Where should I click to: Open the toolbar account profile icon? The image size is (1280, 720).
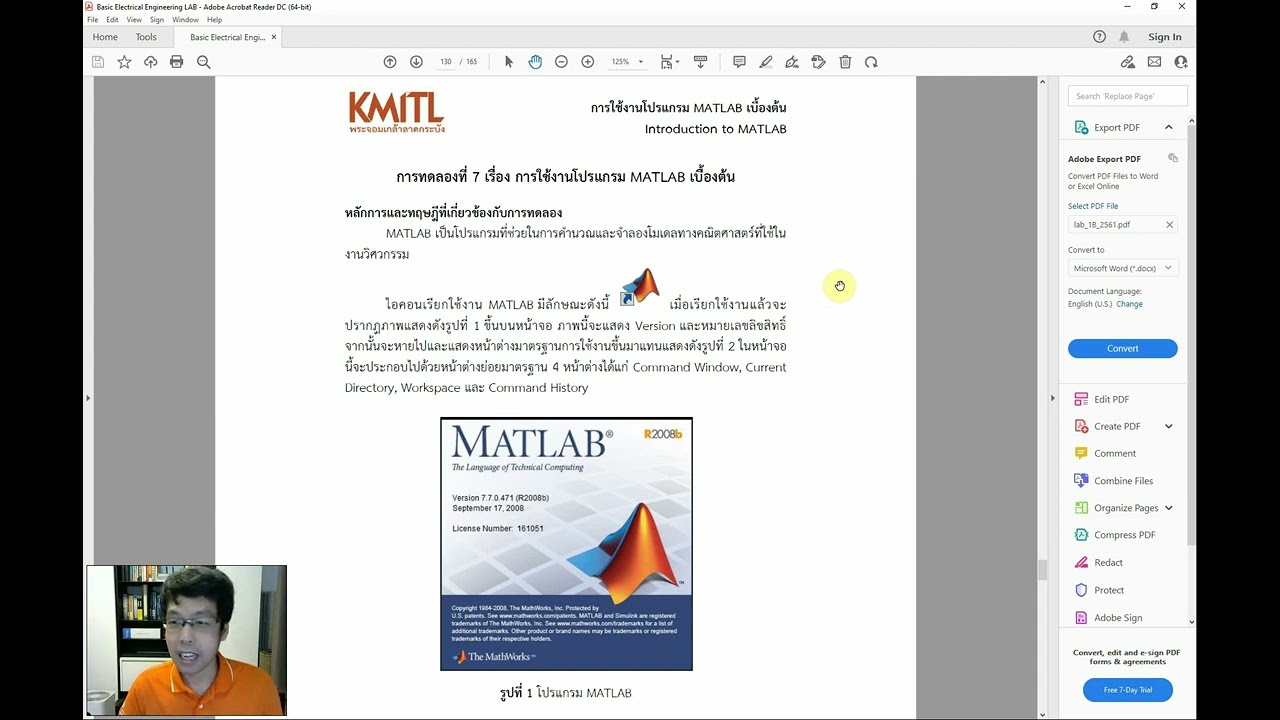click(1181, 62)
